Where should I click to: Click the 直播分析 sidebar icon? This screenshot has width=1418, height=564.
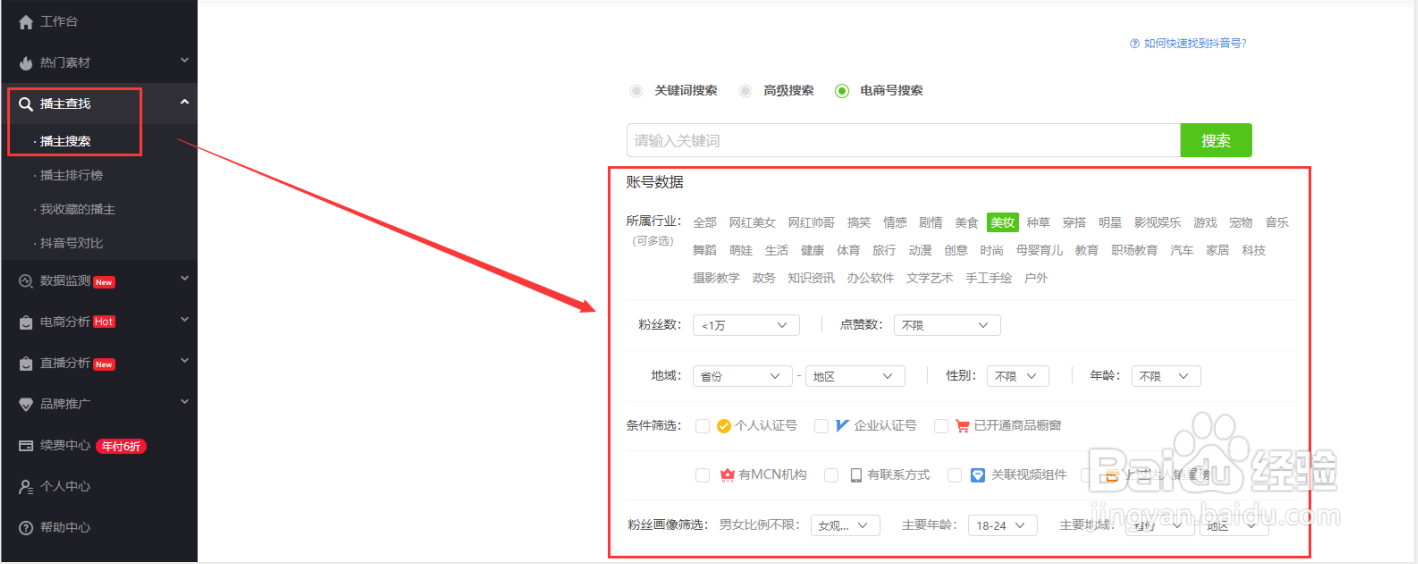tap(26, 363)
